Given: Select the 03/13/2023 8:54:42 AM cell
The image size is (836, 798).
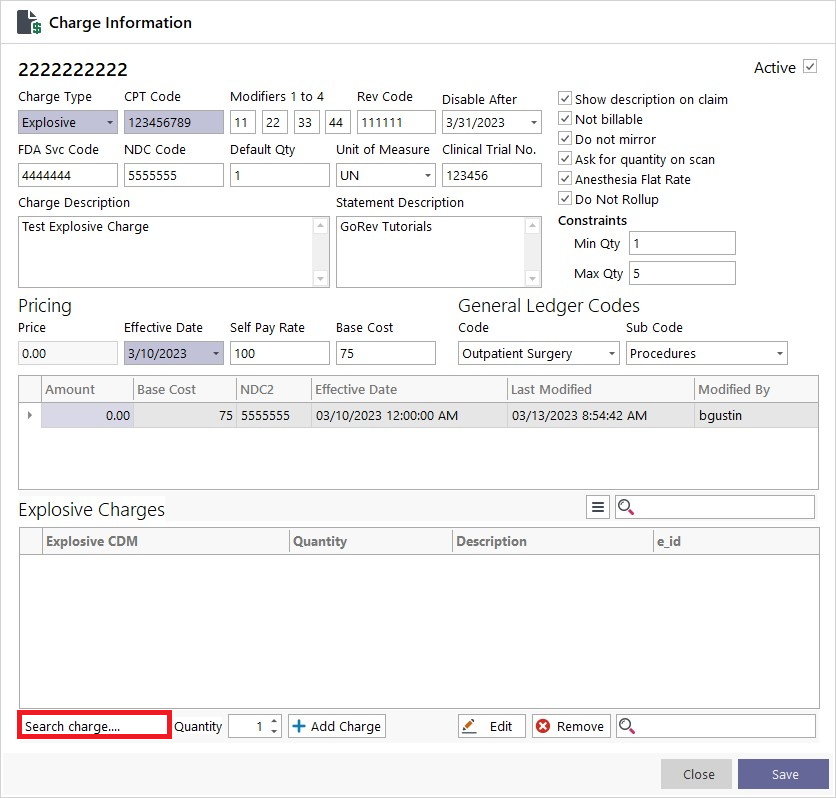Looking at the screenshot, I should 600,415.
